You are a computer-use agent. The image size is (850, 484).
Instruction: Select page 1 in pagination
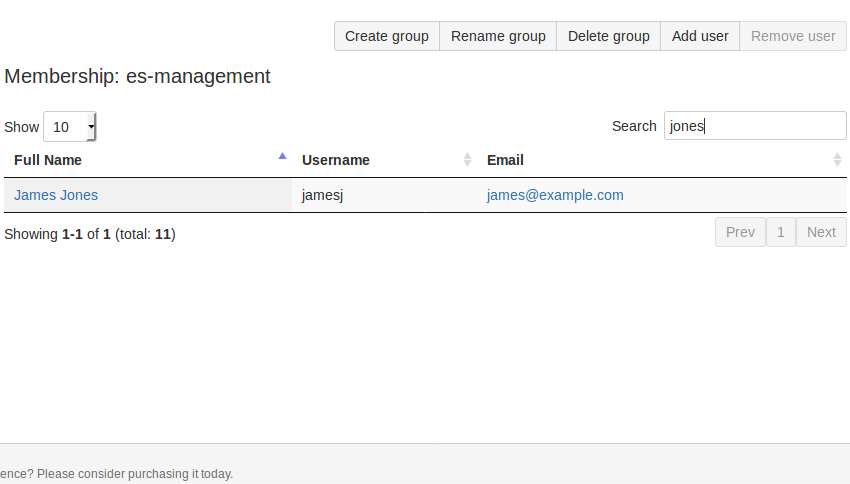781,232
